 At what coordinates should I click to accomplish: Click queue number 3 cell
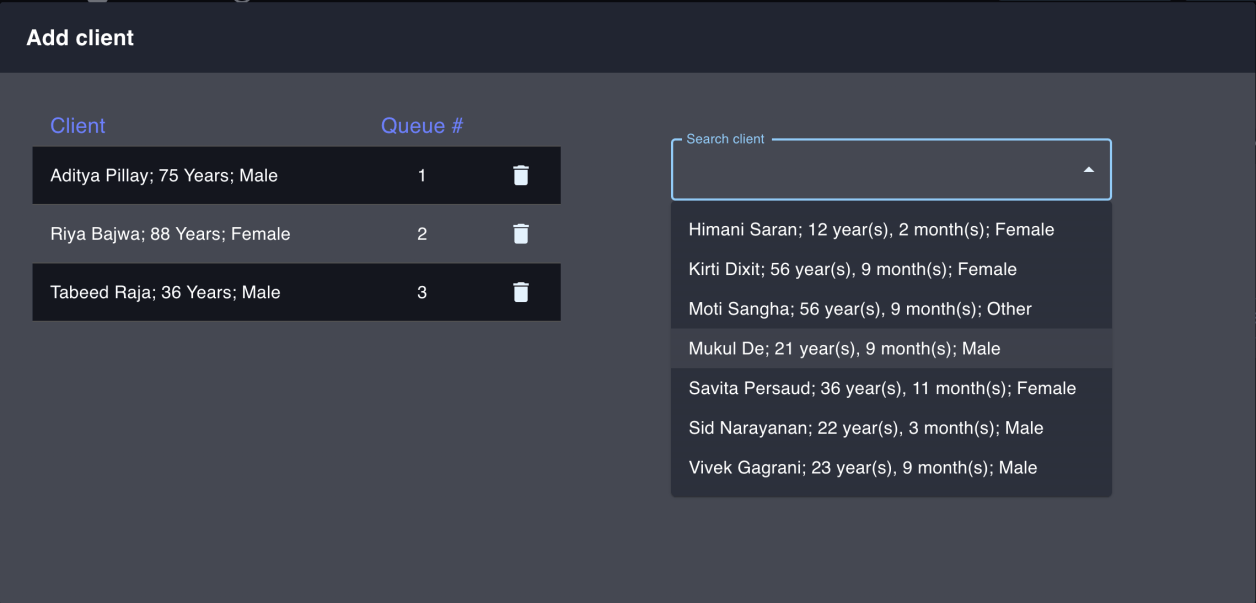422,292
